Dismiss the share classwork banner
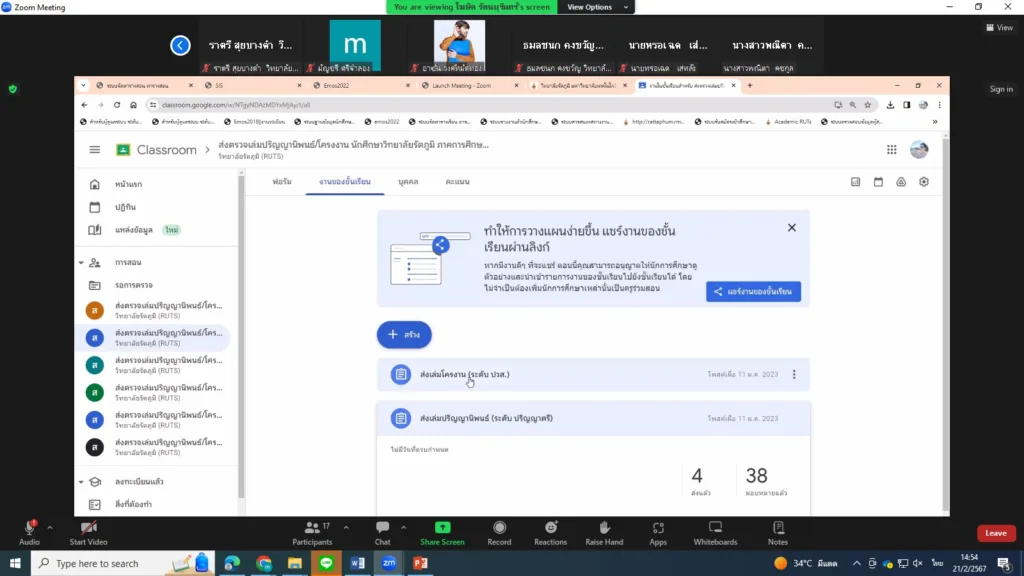This screenshot has height=576, width=1024. (x=792, y=227)
